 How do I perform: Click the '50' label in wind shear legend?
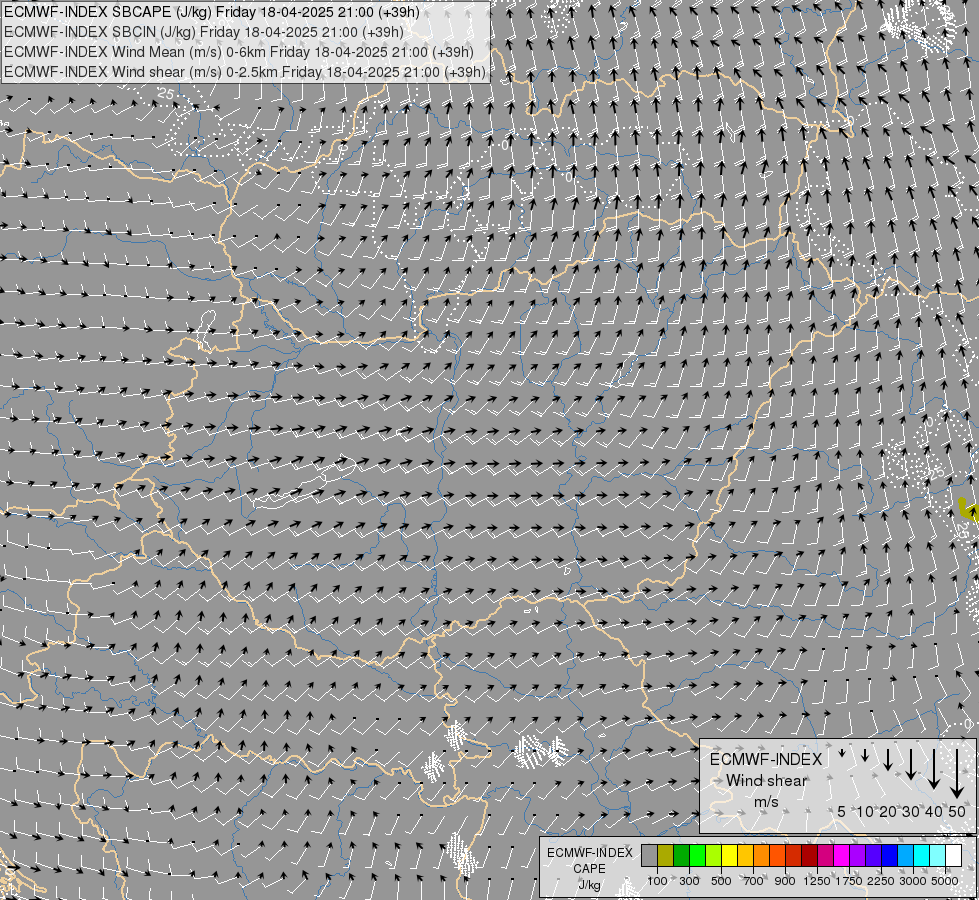[957, 811]
